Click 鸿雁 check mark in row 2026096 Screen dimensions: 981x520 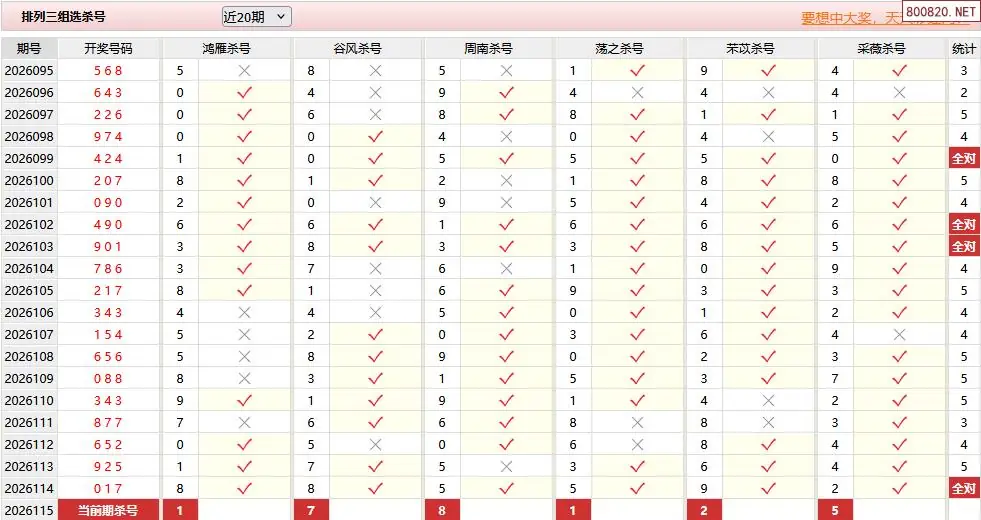(x=244, y=93)
